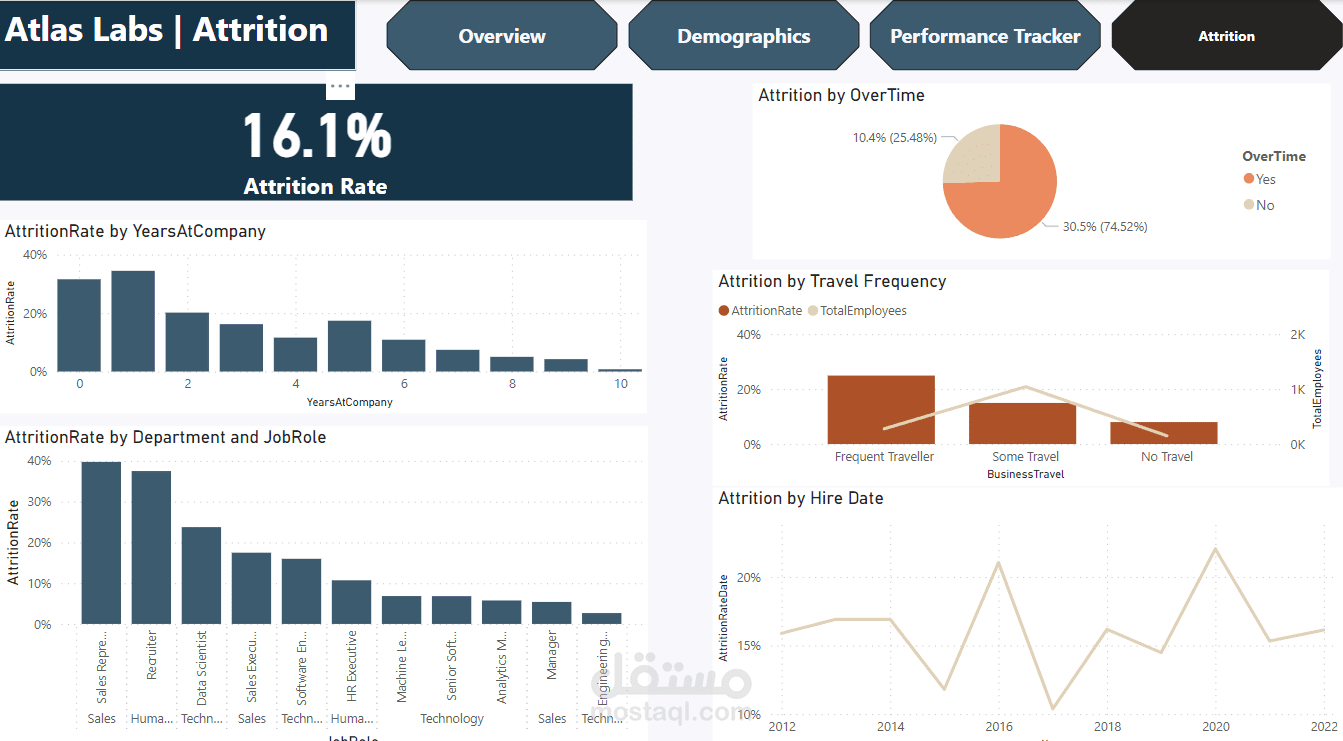This screenshot has height=741, width=1343.
Task: Click the 'Technology' department group label
Action: (x=452, y=718)
